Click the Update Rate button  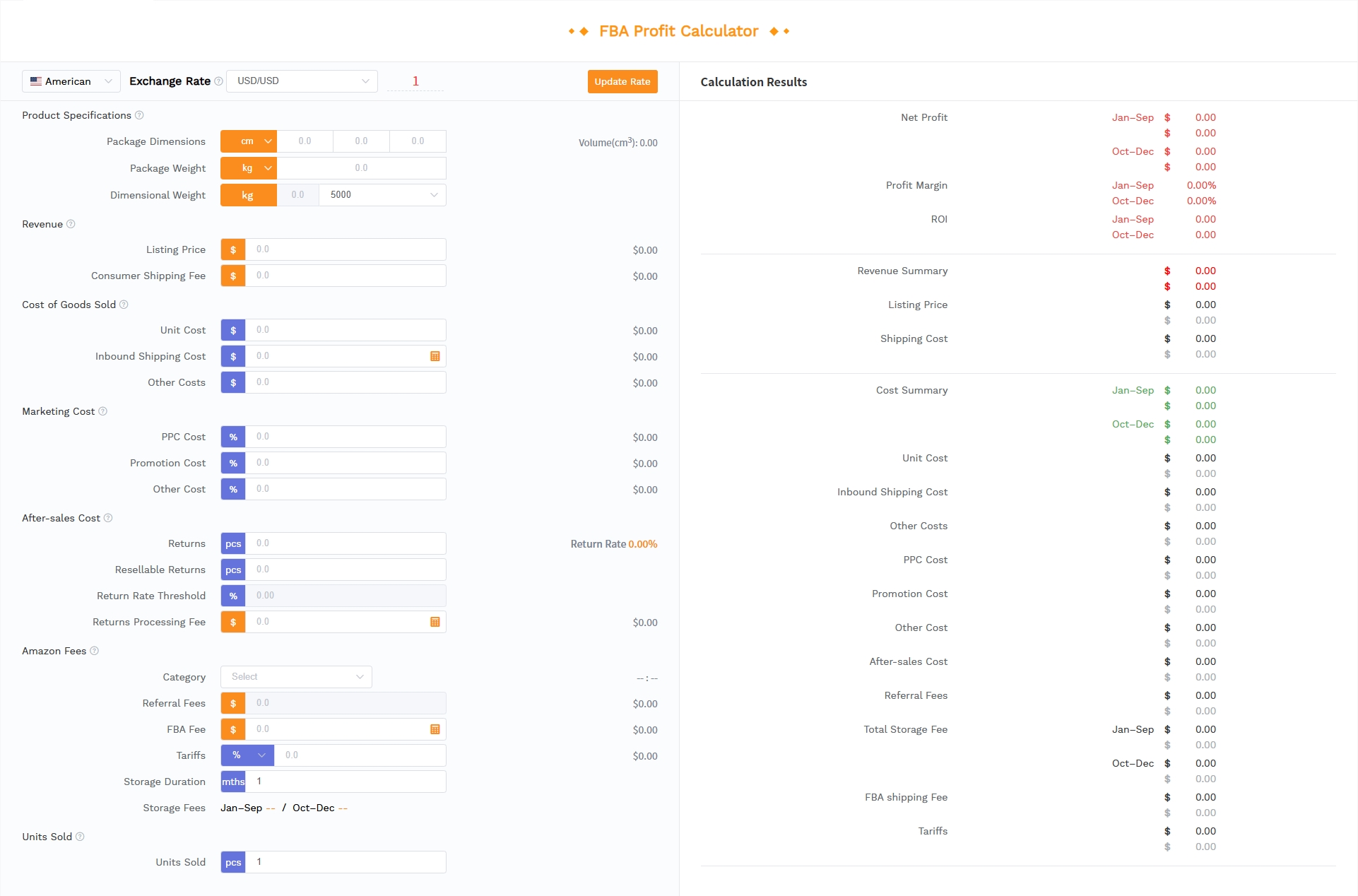point(622,81)
